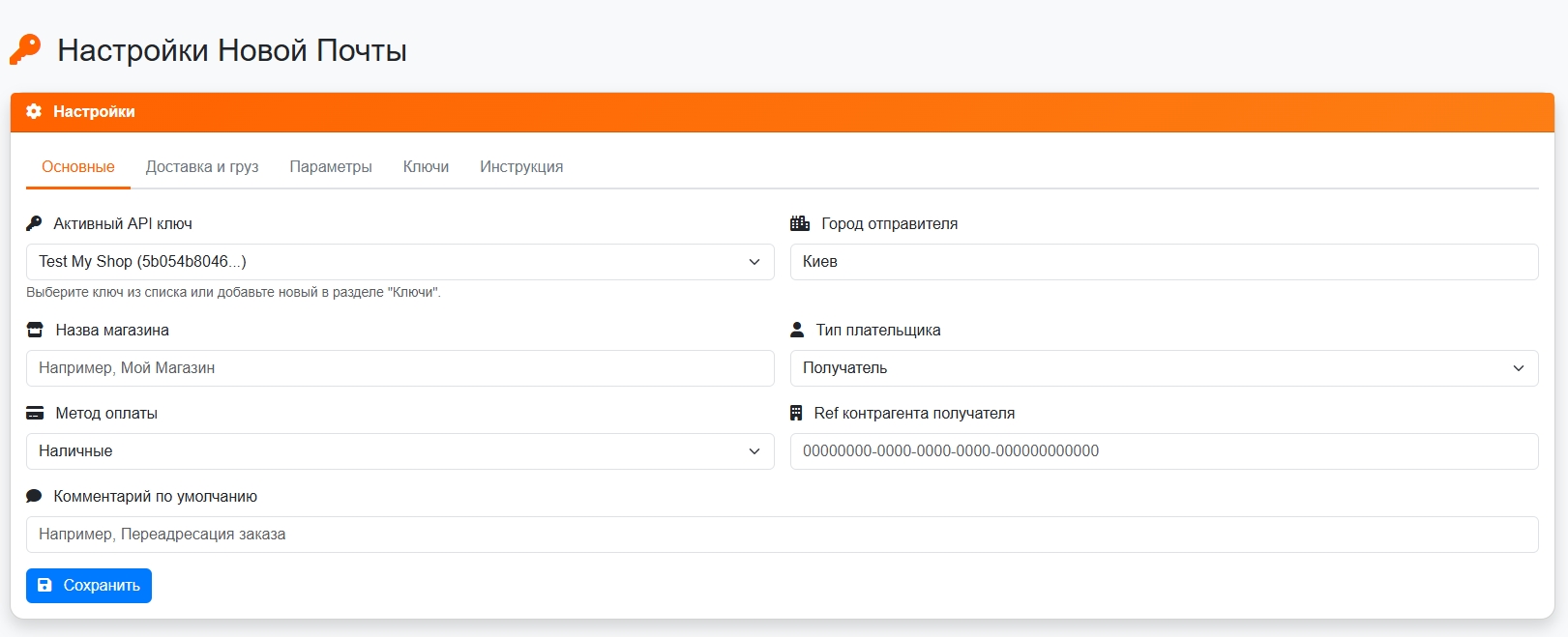Click the Комментарий по умолчанию text field

[x=782, y=535]
